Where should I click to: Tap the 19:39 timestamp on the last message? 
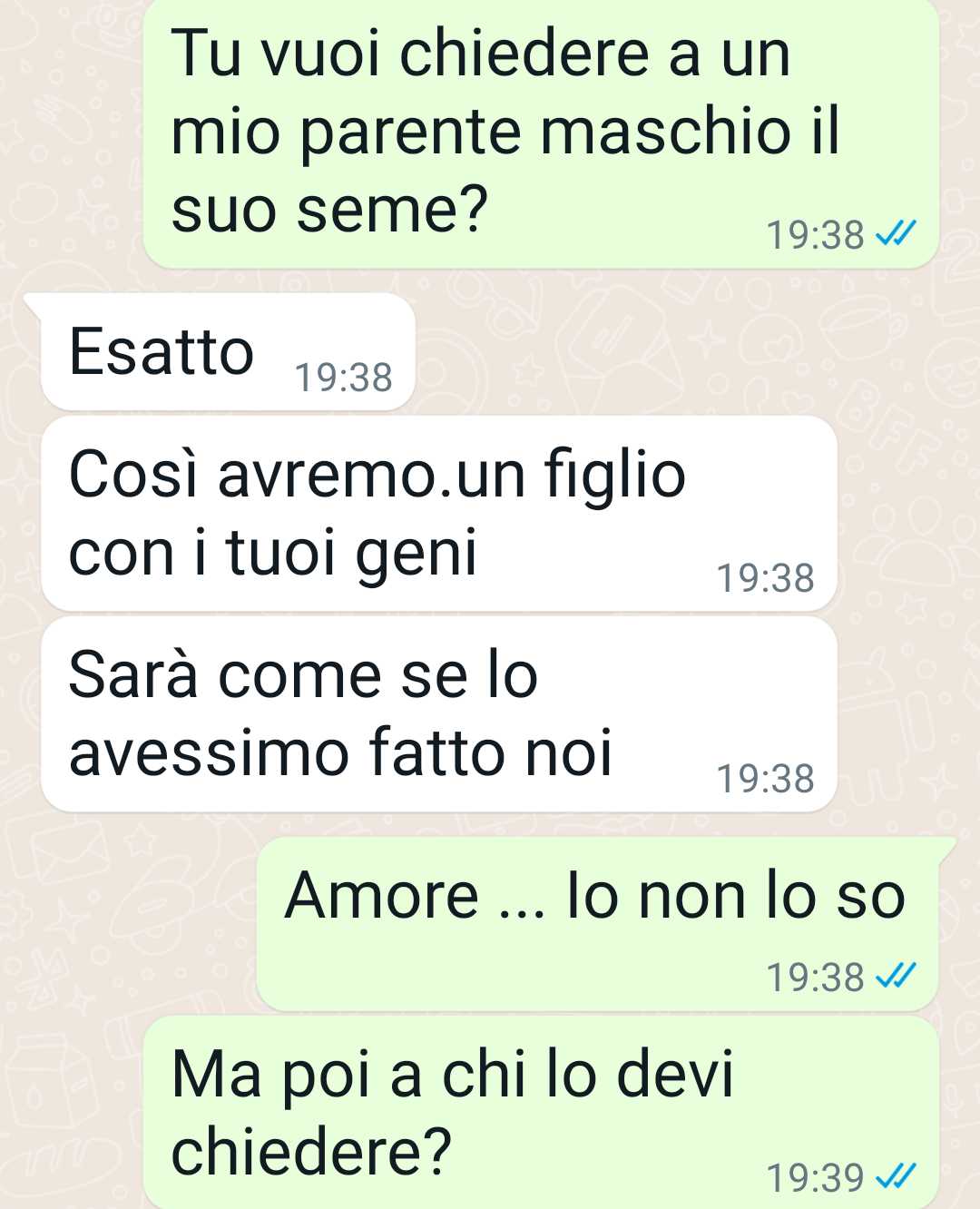tap(815, 1178)
